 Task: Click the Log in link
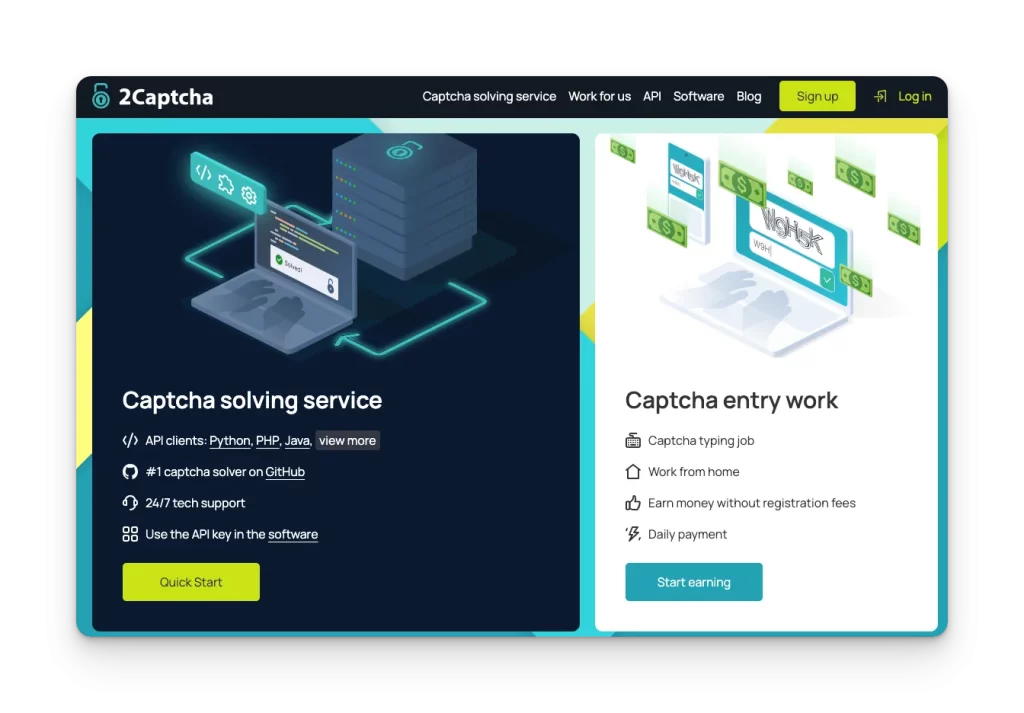(x=914, y=97)
